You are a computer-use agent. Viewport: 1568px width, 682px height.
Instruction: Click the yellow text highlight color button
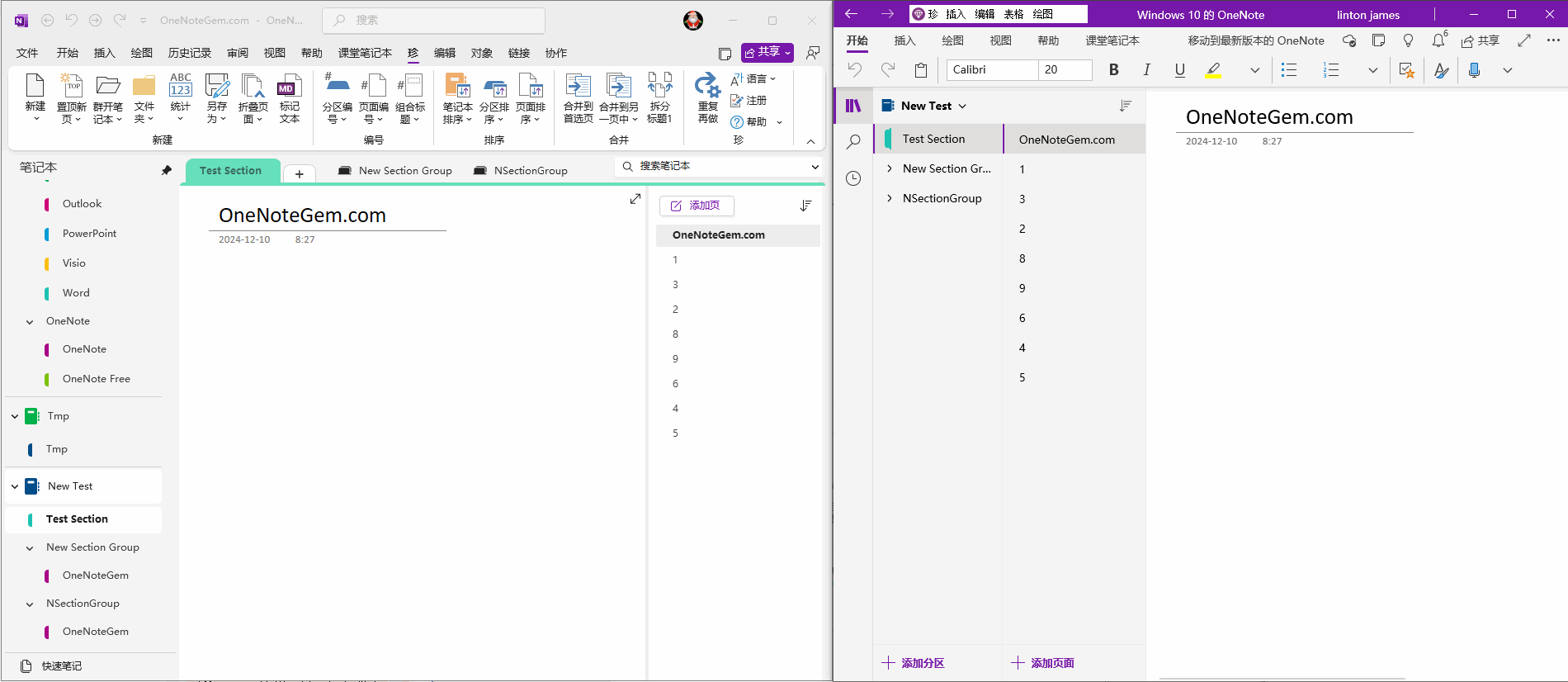[x=1213, y=70]
